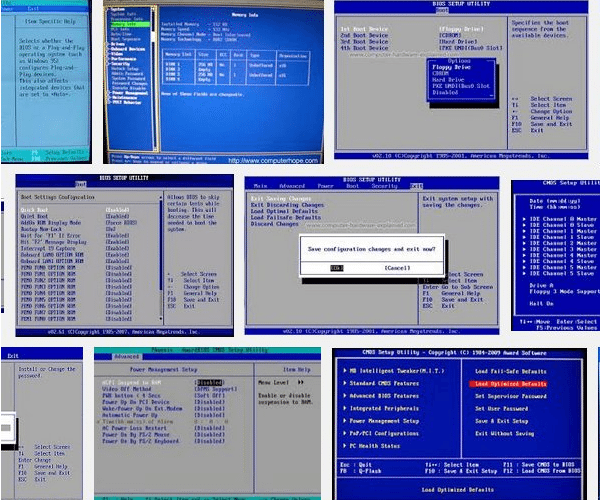Open the Boot tab beside Security
Viewport: 600px width, 500px height.
(352, 186)
